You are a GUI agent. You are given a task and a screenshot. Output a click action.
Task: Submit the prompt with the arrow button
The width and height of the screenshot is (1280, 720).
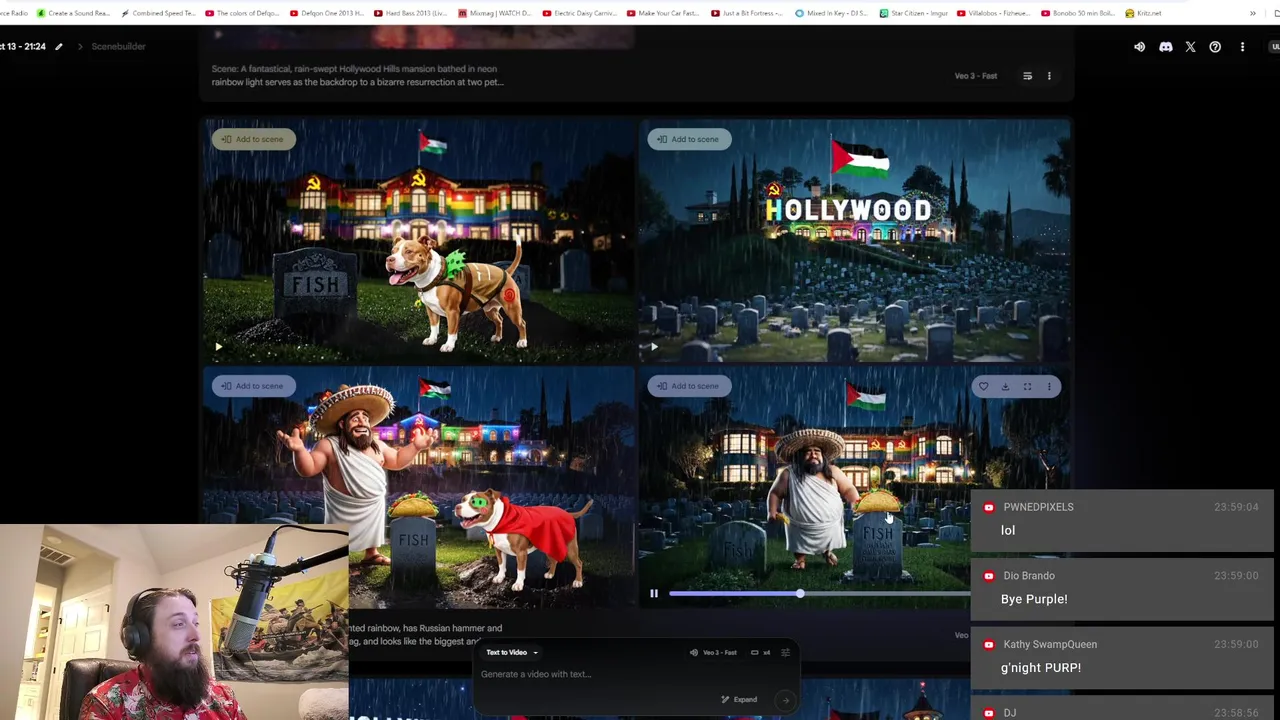click(785, 700)
